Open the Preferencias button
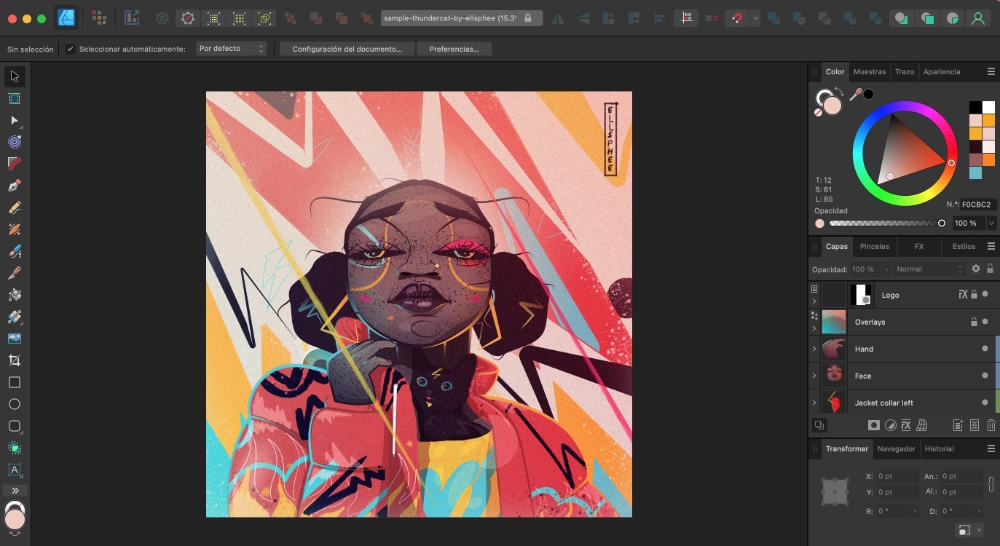Screen dimensions: 1000x546 point(454,49)
